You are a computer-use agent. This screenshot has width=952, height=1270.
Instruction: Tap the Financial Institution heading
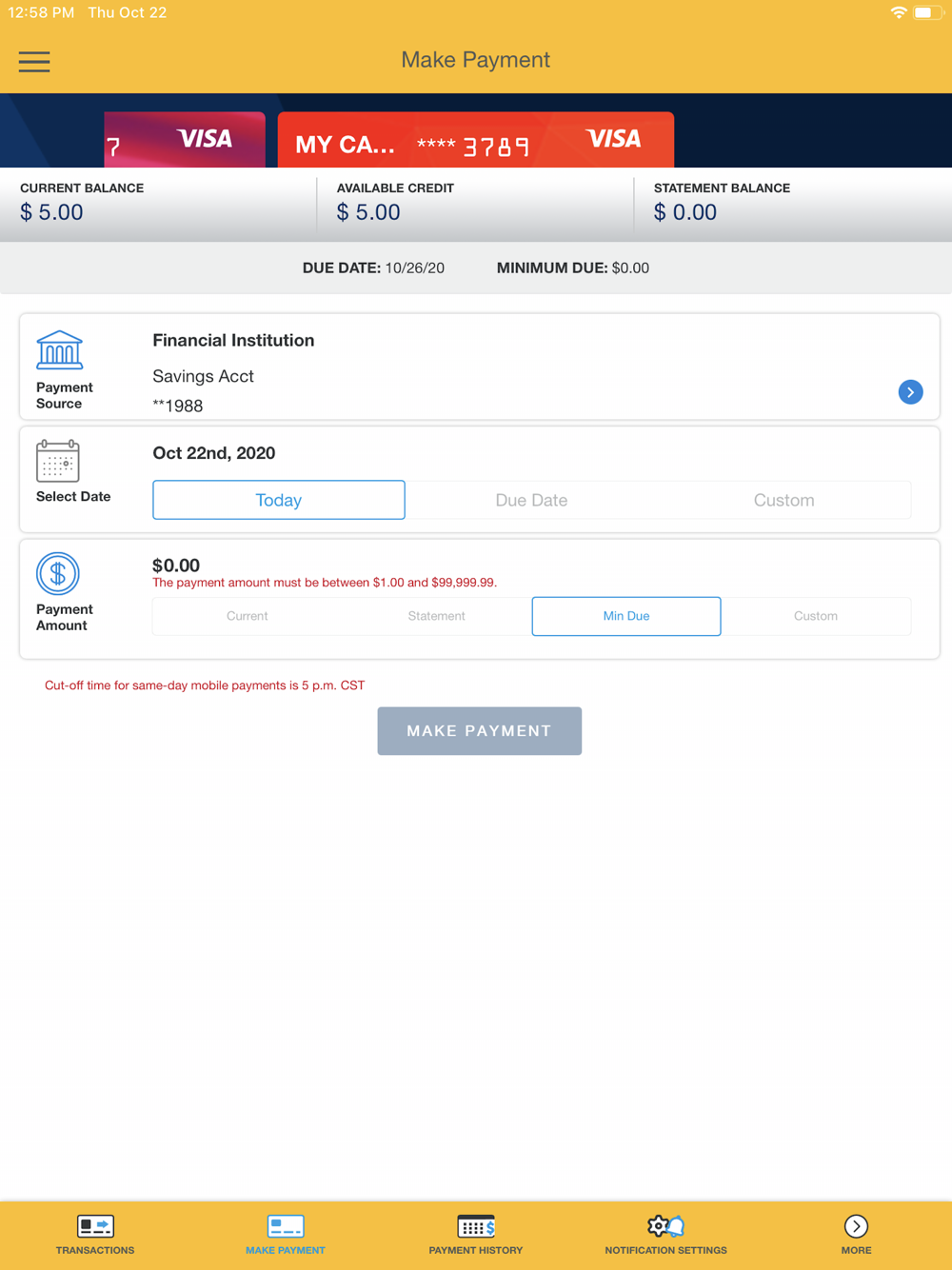(x=233, y=341)
